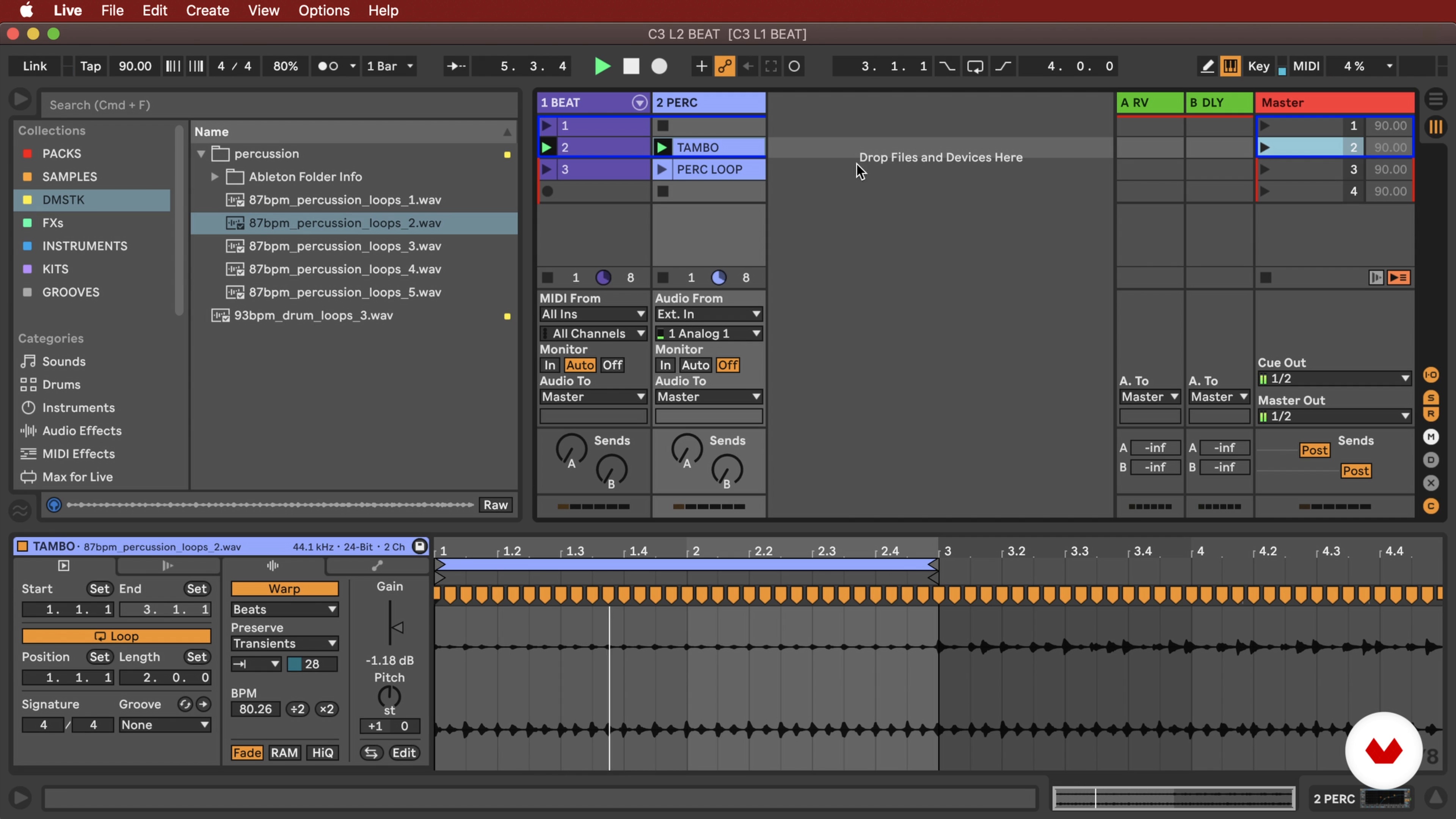
Task: Toggle the Sends section show button
Action: click(1431, 398)
